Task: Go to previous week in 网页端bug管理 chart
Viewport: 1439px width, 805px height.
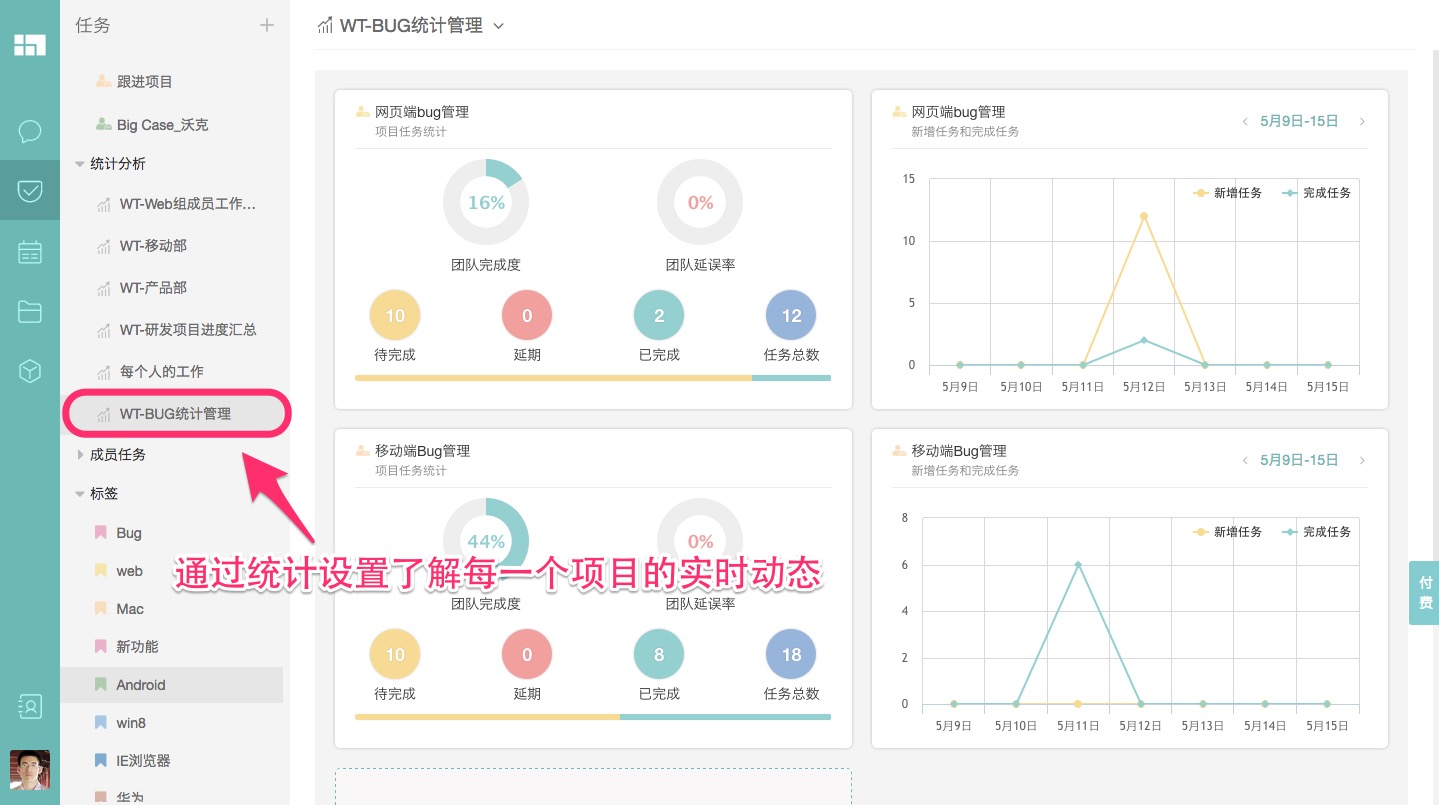Action: pyautogui.click(x=1245, y=122)
